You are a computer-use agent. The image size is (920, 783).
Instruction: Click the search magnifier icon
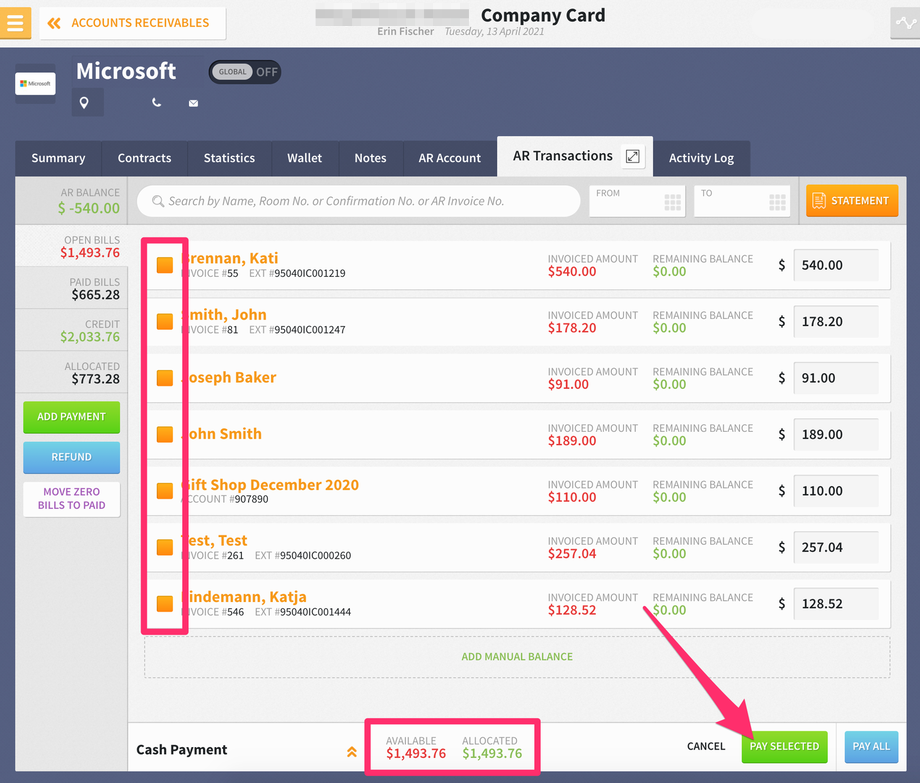pyautogui.click(x=158, y=201)
